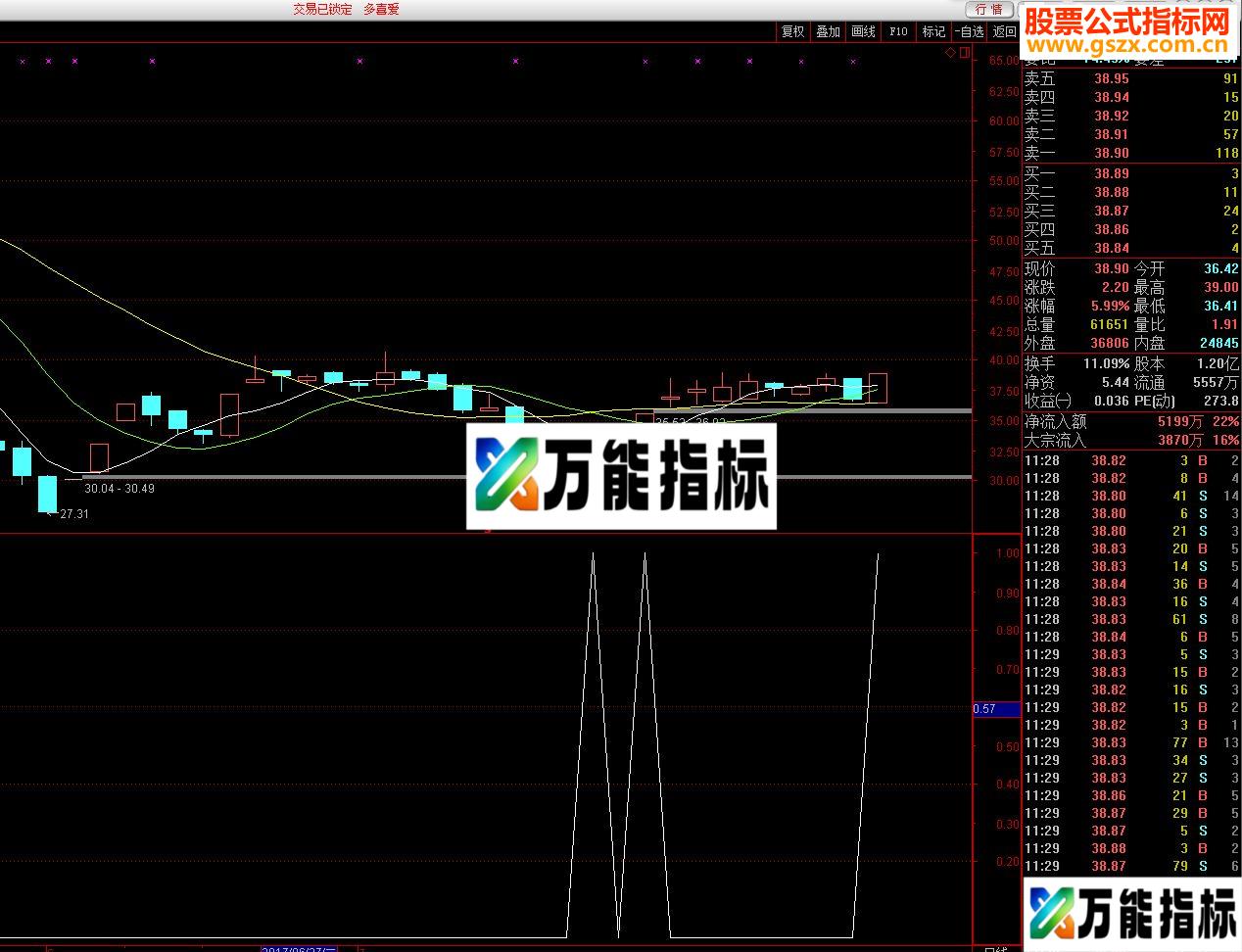
Task: Open F10 fundamental data
Action: click(897, 31)
